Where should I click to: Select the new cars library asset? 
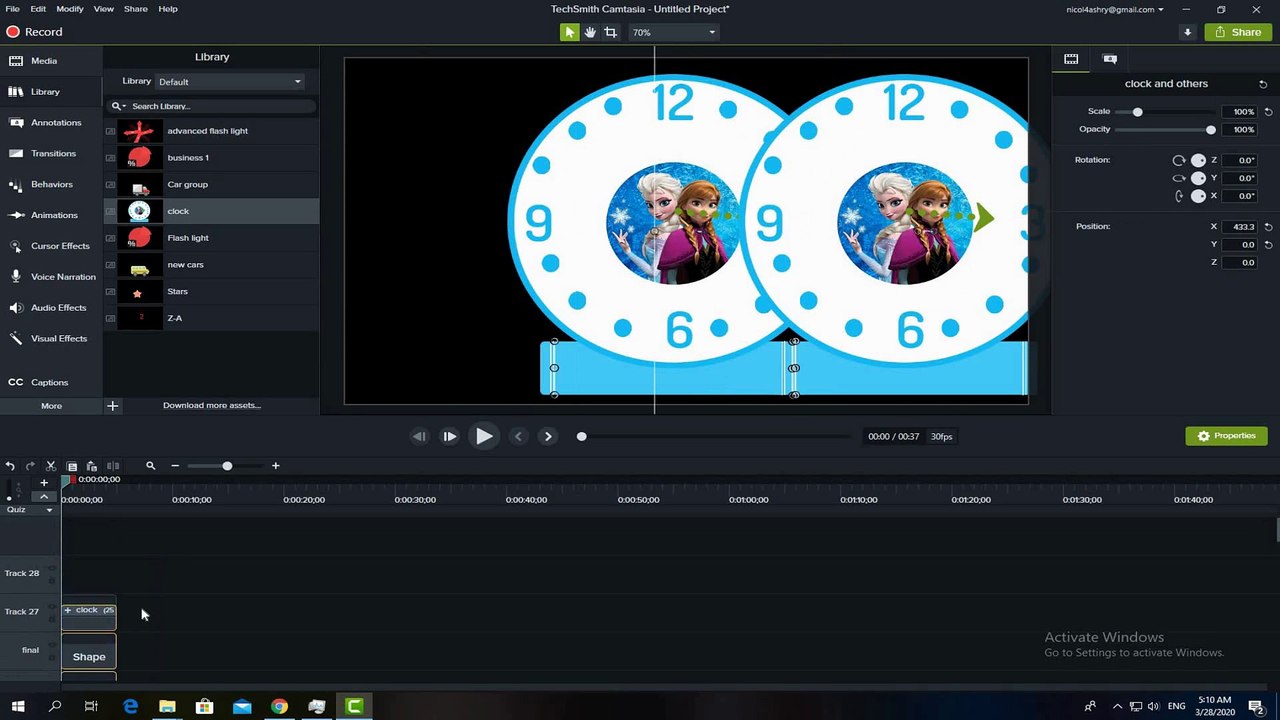coord(212,265)
